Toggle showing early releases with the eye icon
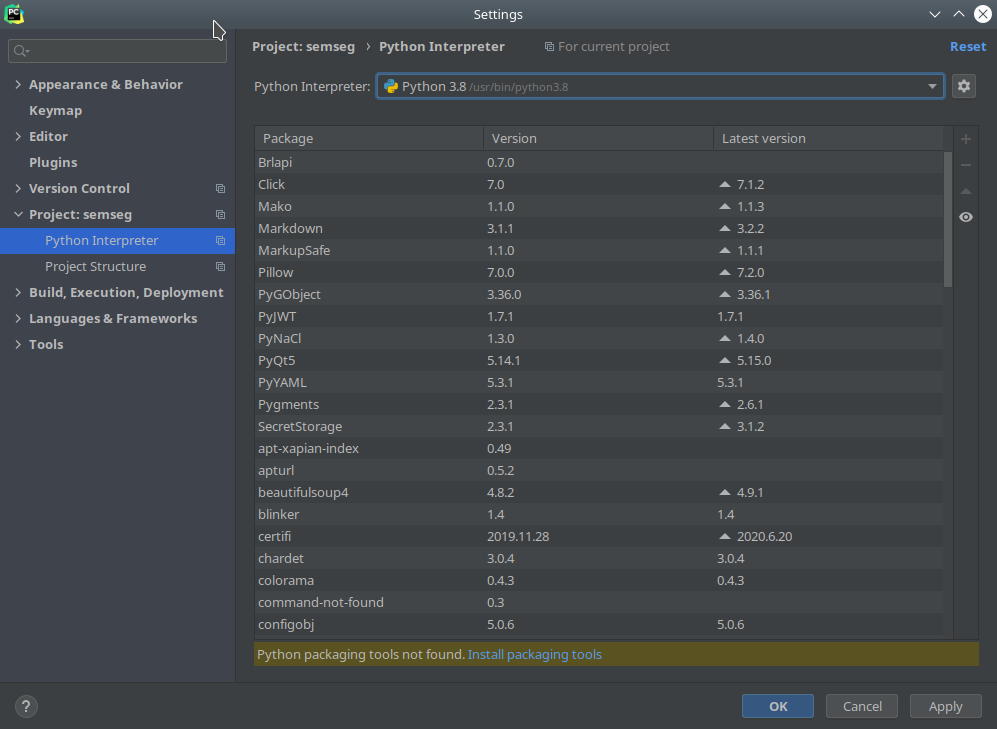This screenshot has width=997, height=729. point(963,217)
